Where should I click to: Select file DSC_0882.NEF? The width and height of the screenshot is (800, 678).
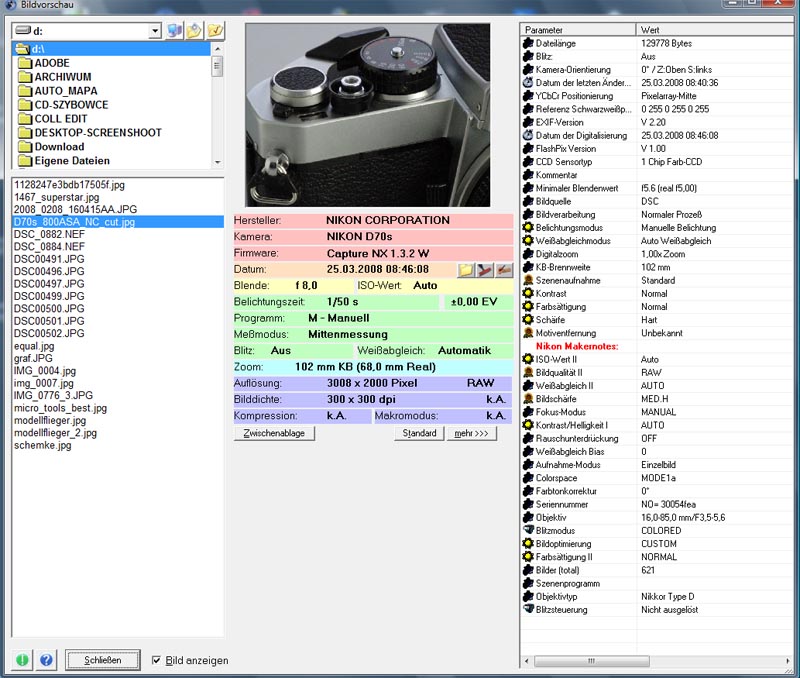[49, 234]
